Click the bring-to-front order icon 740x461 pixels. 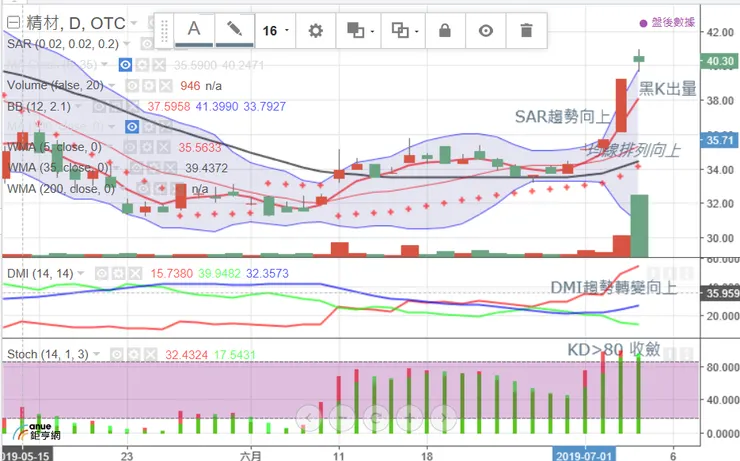tap(358, 31)
